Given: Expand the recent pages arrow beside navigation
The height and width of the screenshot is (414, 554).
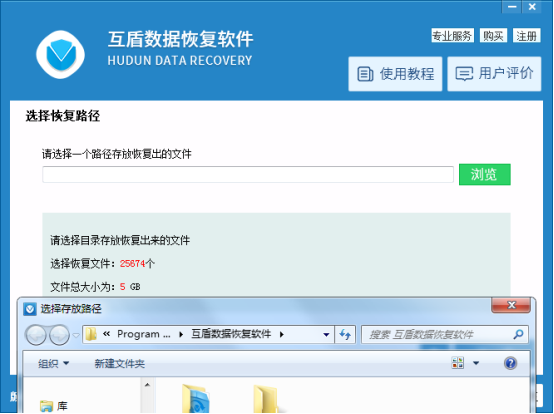Looking at the screenshot, I should click(76, 335).
